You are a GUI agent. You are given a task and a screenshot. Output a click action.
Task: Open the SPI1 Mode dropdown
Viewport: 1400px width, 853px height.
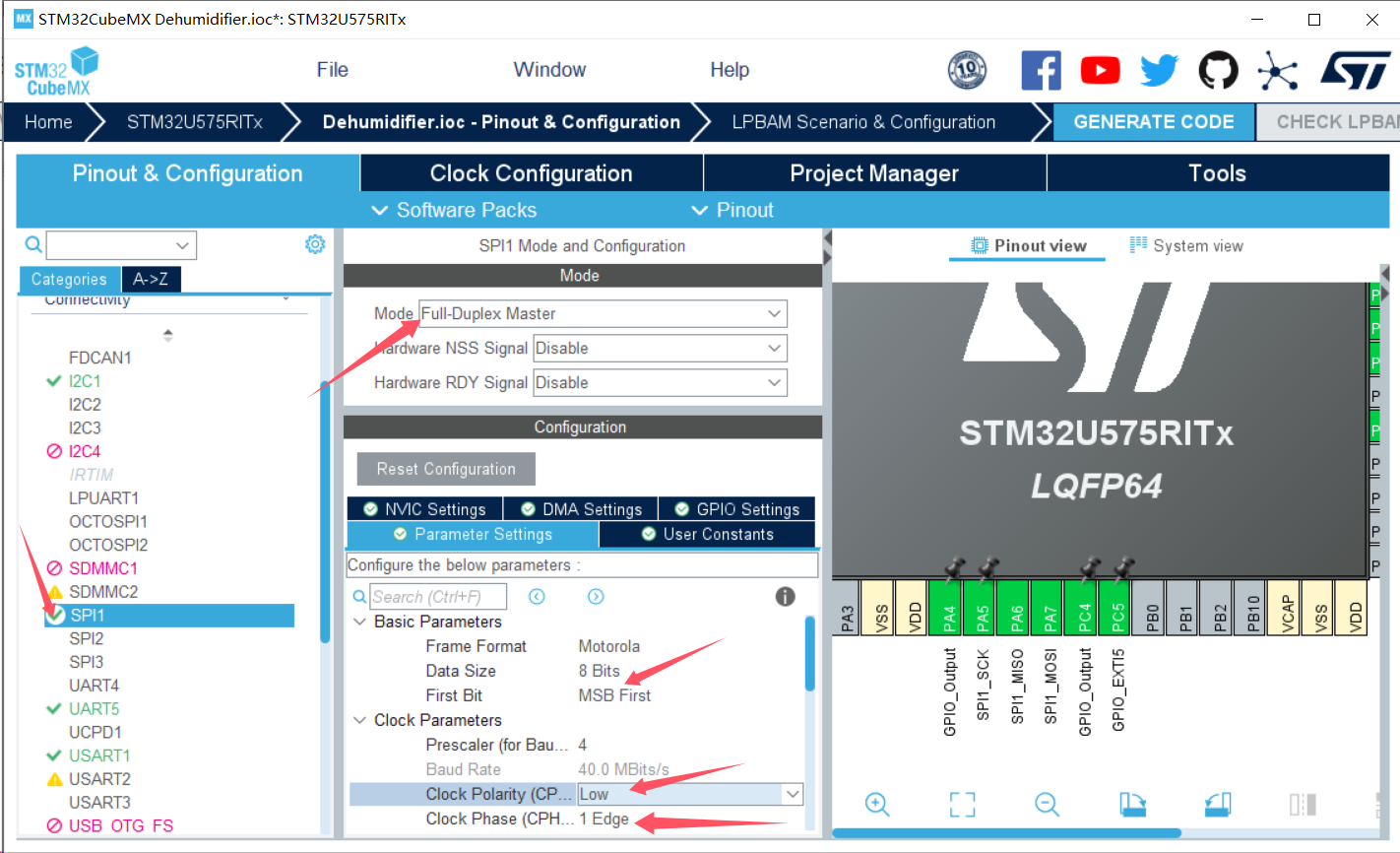(604, 313)
